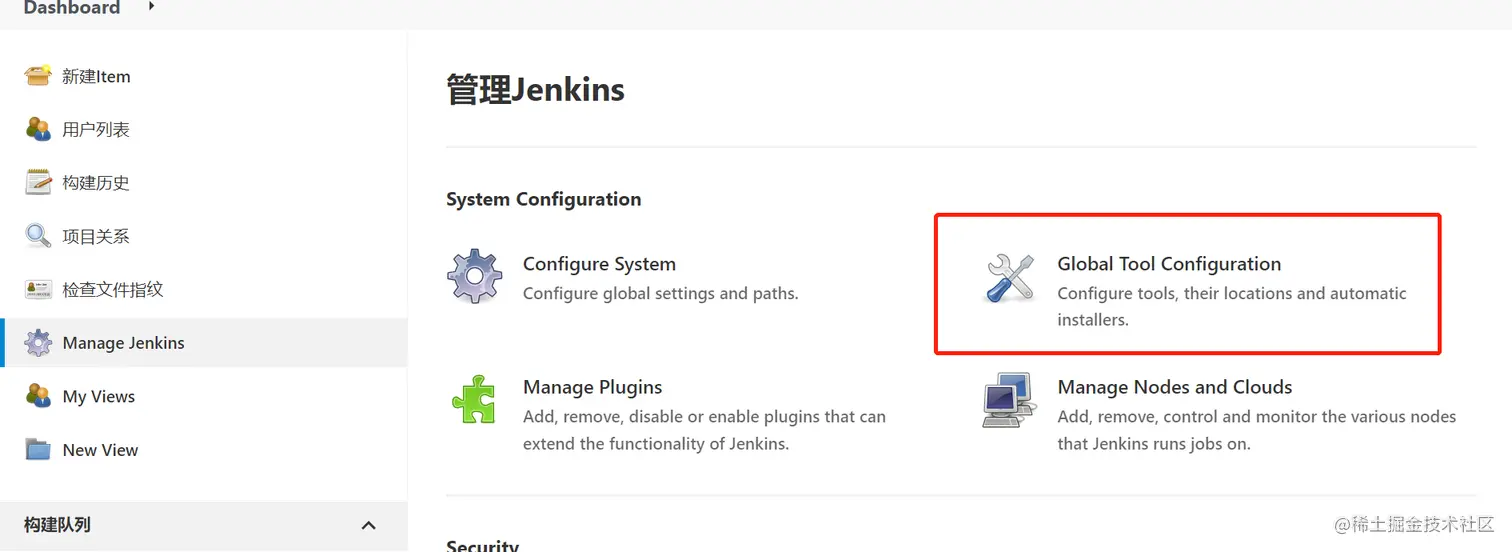
Task: Click the 构建历史 notepad icon
Action: (38, 182)
